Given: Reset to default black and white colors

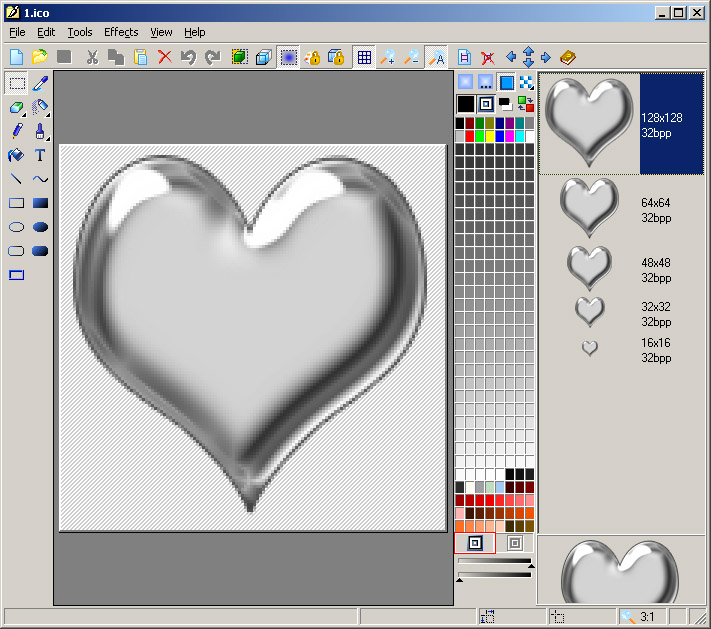Looking at the screenshot, I should (x=505, y=104).
